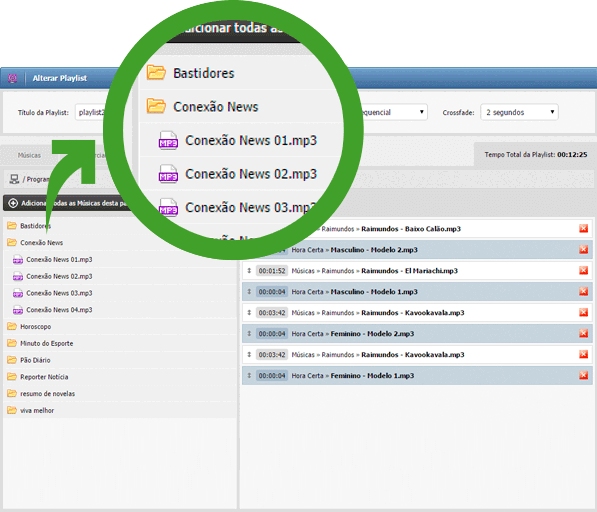Click reorder arrows on Feminino - Modelo 2.mp3
Image resolution: width=597 pixels, height=512 pixels.
(x=249, y=333)
